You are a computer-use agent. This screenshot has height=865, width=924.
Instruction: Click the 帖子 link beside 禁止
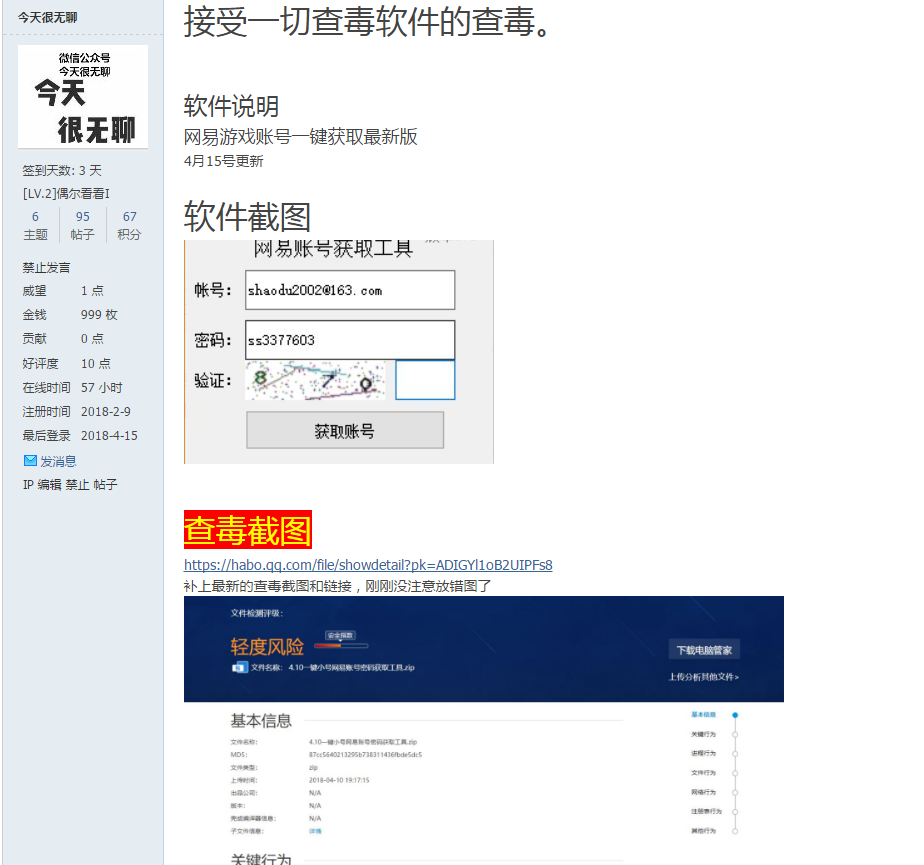coord(105,484)
